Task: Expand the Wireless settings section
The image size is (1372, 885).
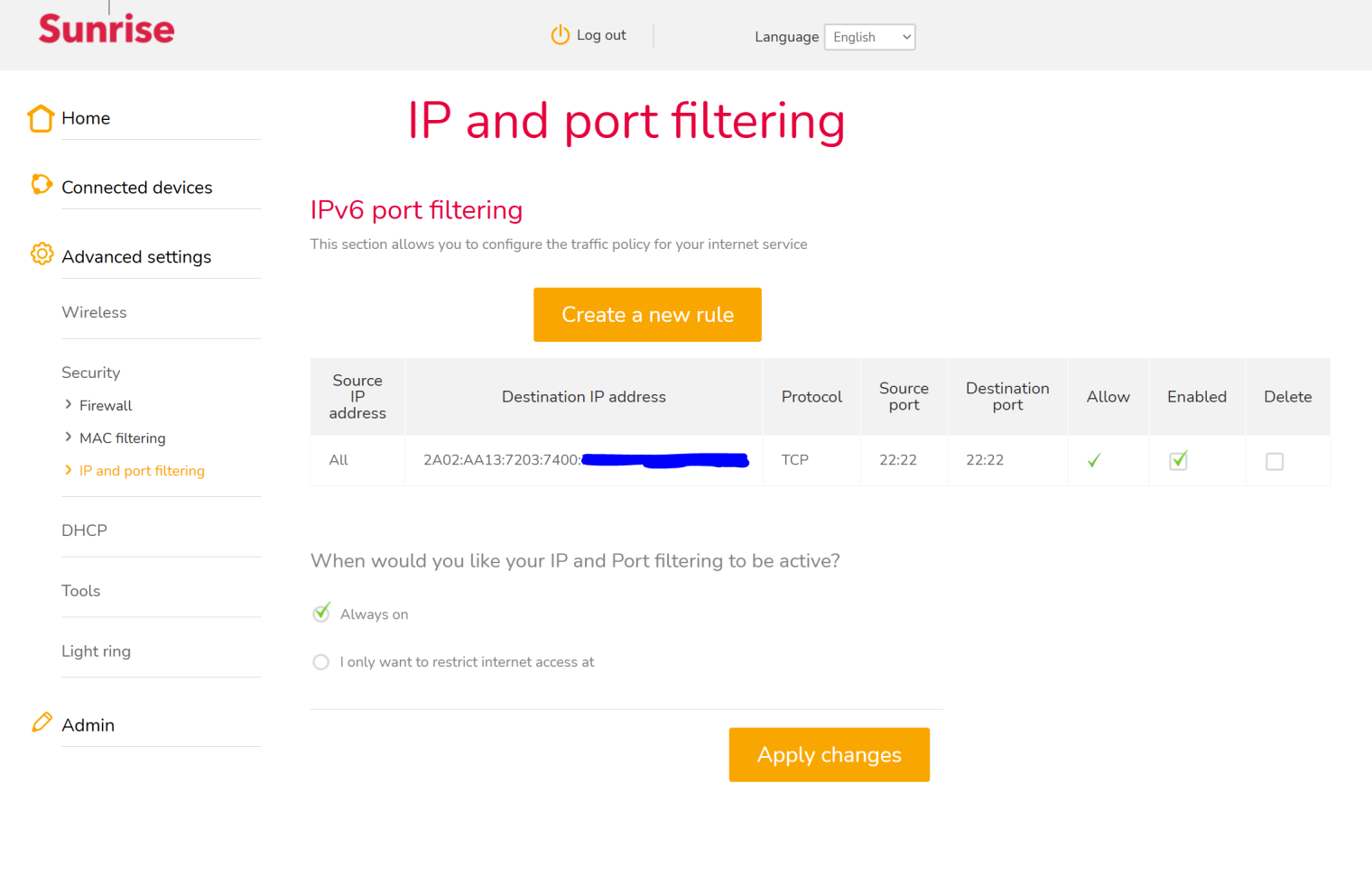Action: (x=94, y=313)
